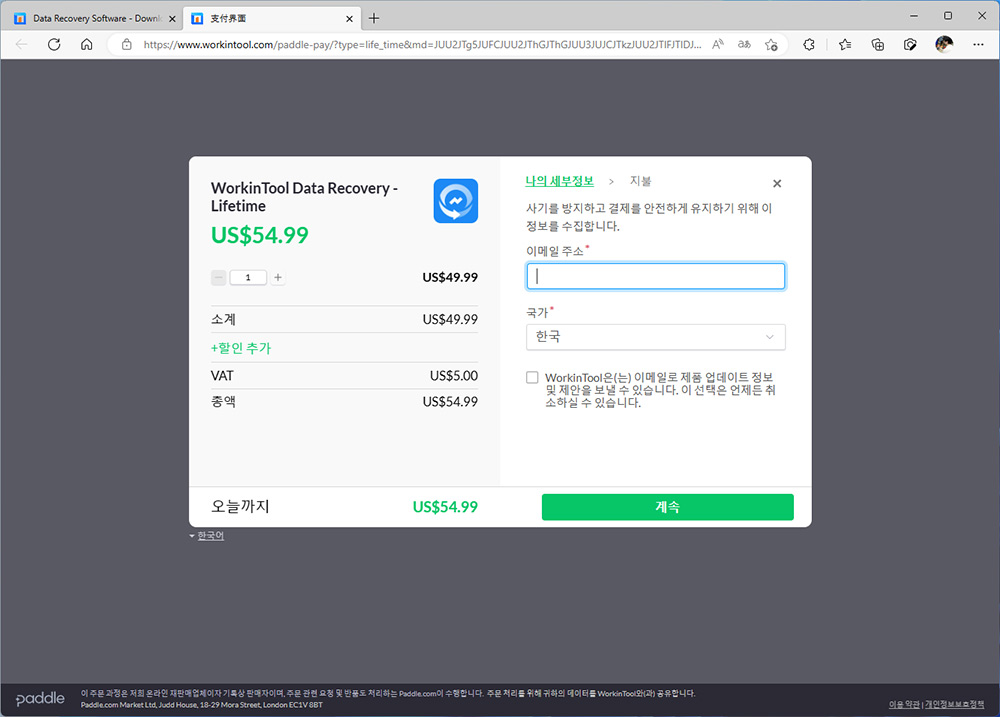Open the translate page icon
Image resolution: width=1000 pixels, height=717 pixels.
tap(744, 45)
